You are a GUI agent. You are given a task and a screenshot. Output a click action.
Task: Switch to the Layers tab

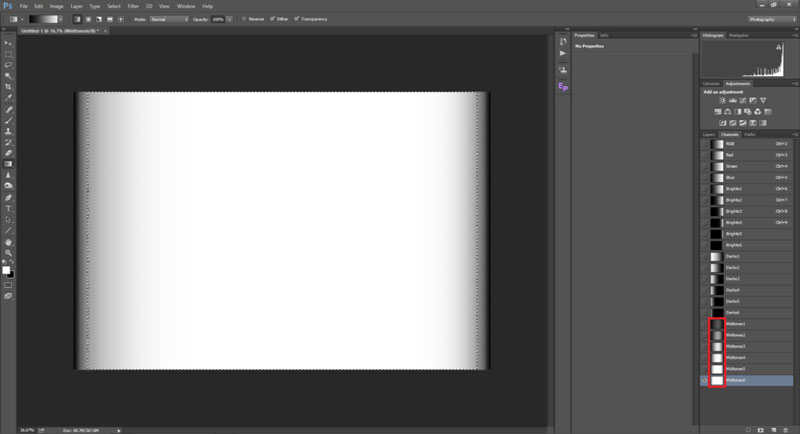tap(708, 133)
